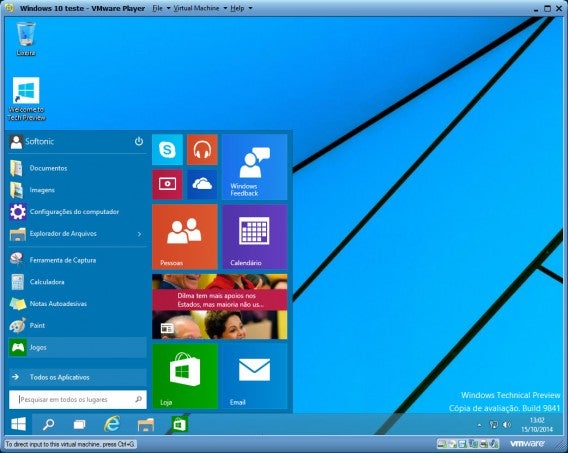
Task: Click VMware device icons in status bar
Action: click(468, 444)
